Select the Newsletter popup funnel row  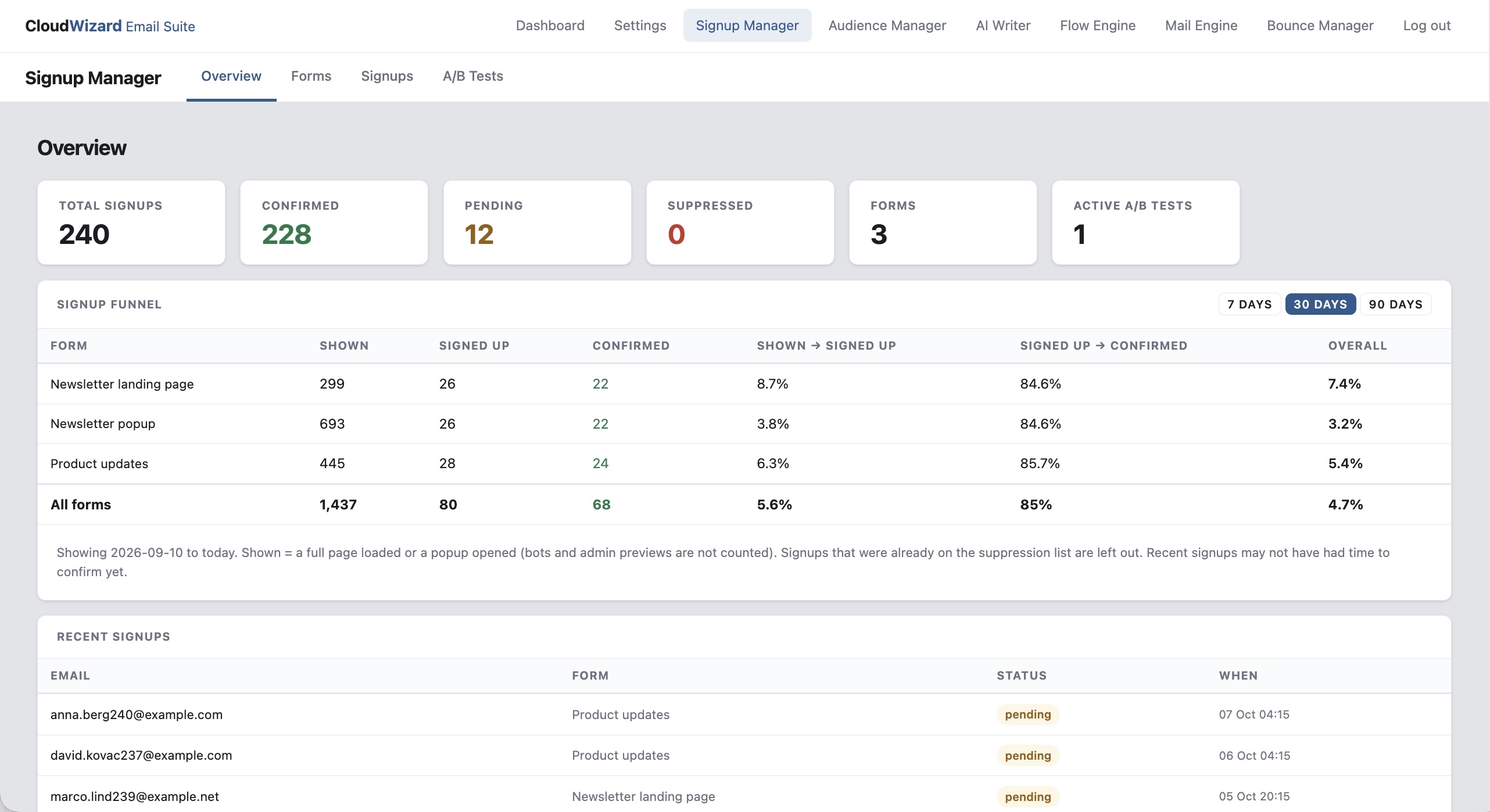point(744,424)
